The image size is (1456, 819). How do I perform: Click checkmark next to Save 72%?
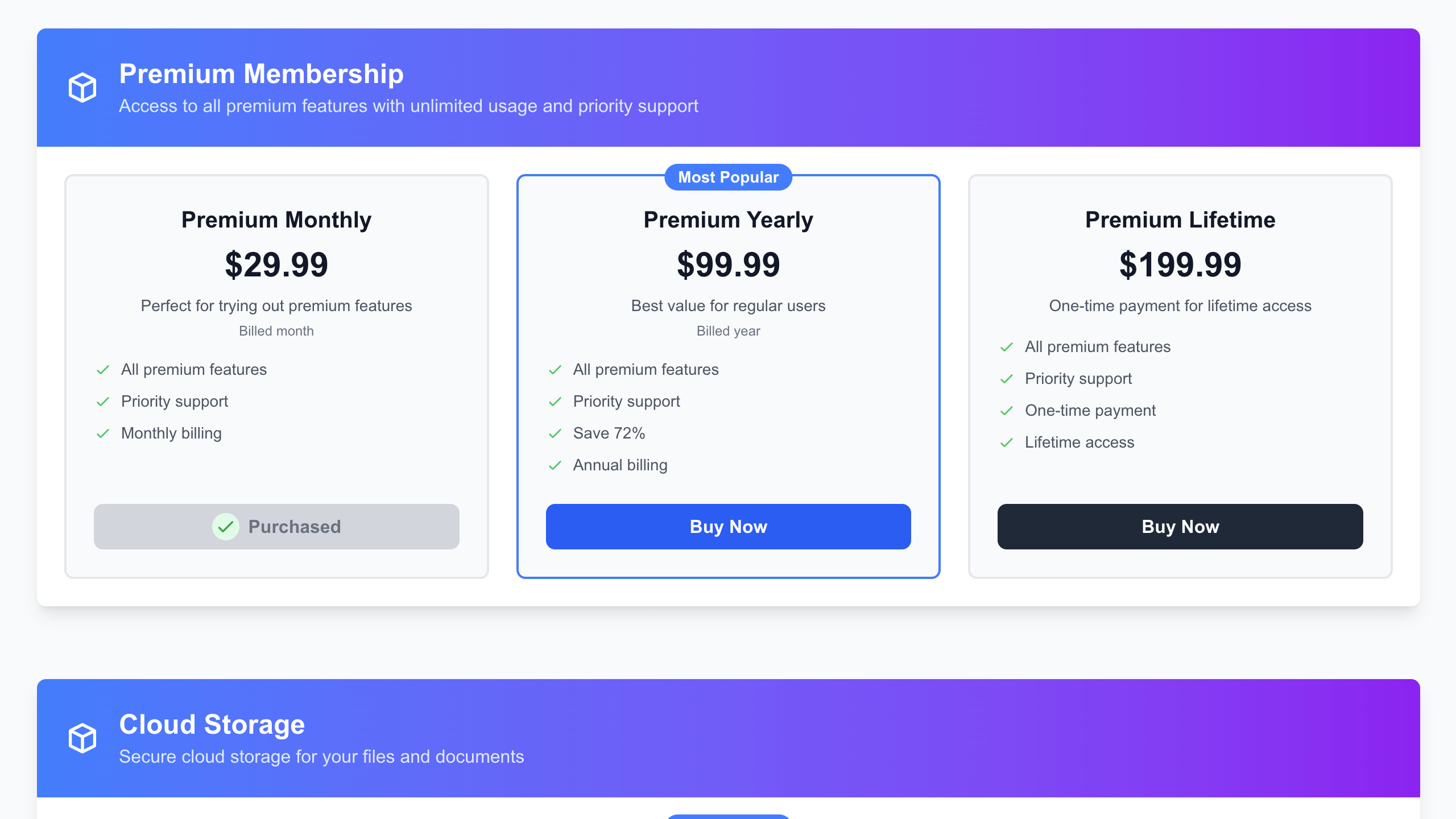click(555, 433)
